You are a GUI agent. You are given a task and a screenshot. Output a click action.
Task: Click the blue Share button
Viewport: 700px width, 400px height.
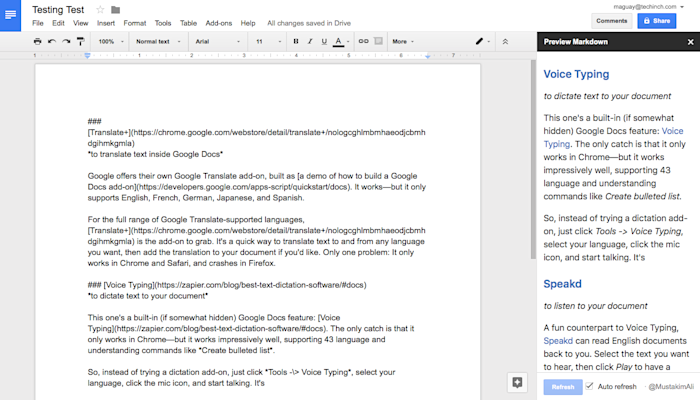[x=657, y=21]
